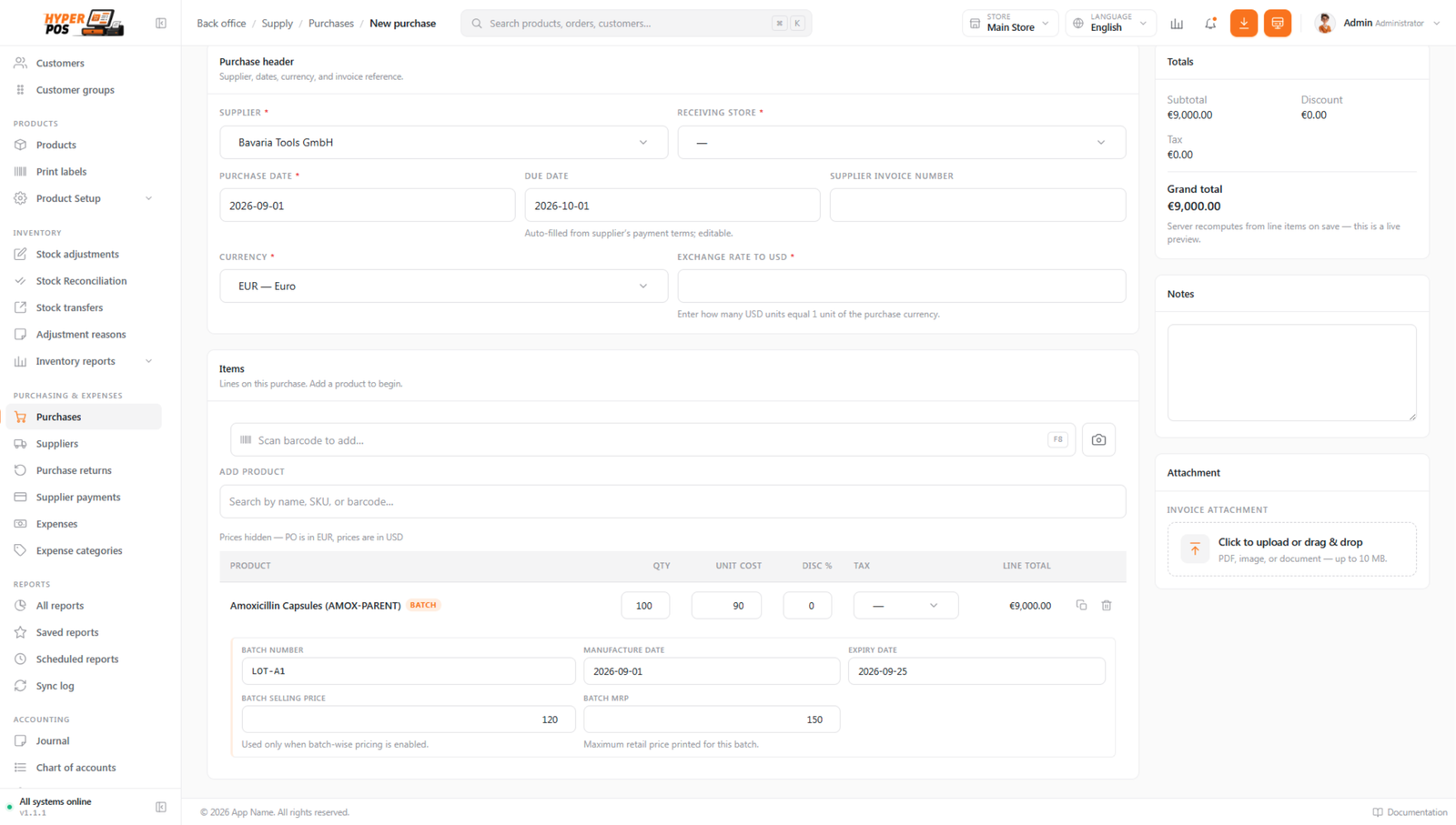
Task: Go to Suppliers in the sidebar
Action: tap(84, 444)
